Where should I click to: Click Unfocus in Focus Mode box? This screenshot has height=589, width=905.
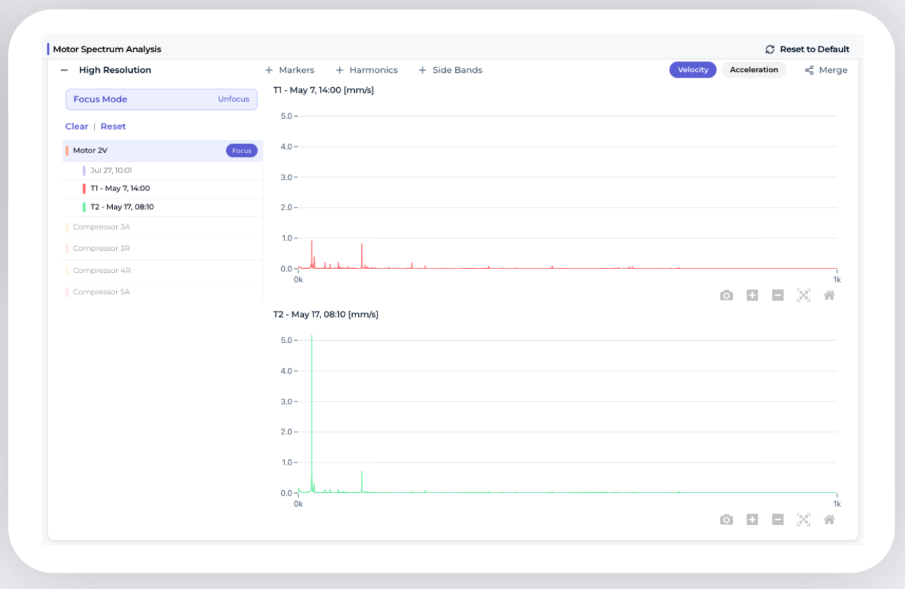233,99
